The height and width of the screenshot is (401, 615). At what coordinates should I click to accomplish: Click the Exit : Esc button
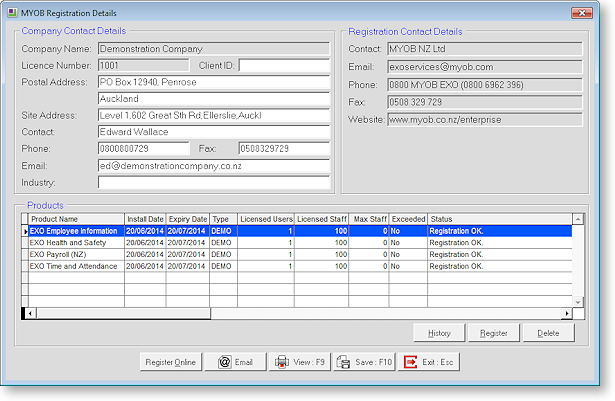pyautogui.click(x=429, y=362)
